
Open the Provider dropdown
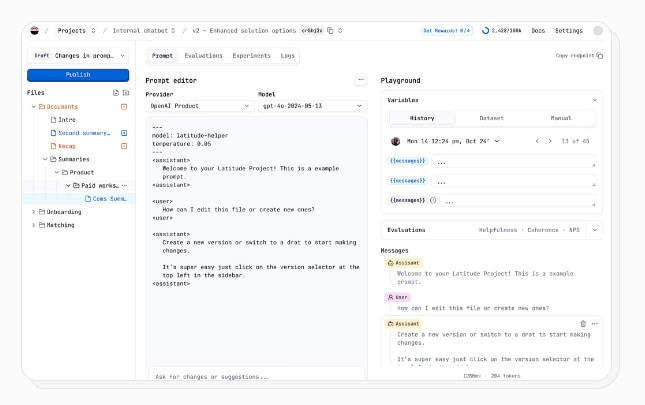click(200, 105)
